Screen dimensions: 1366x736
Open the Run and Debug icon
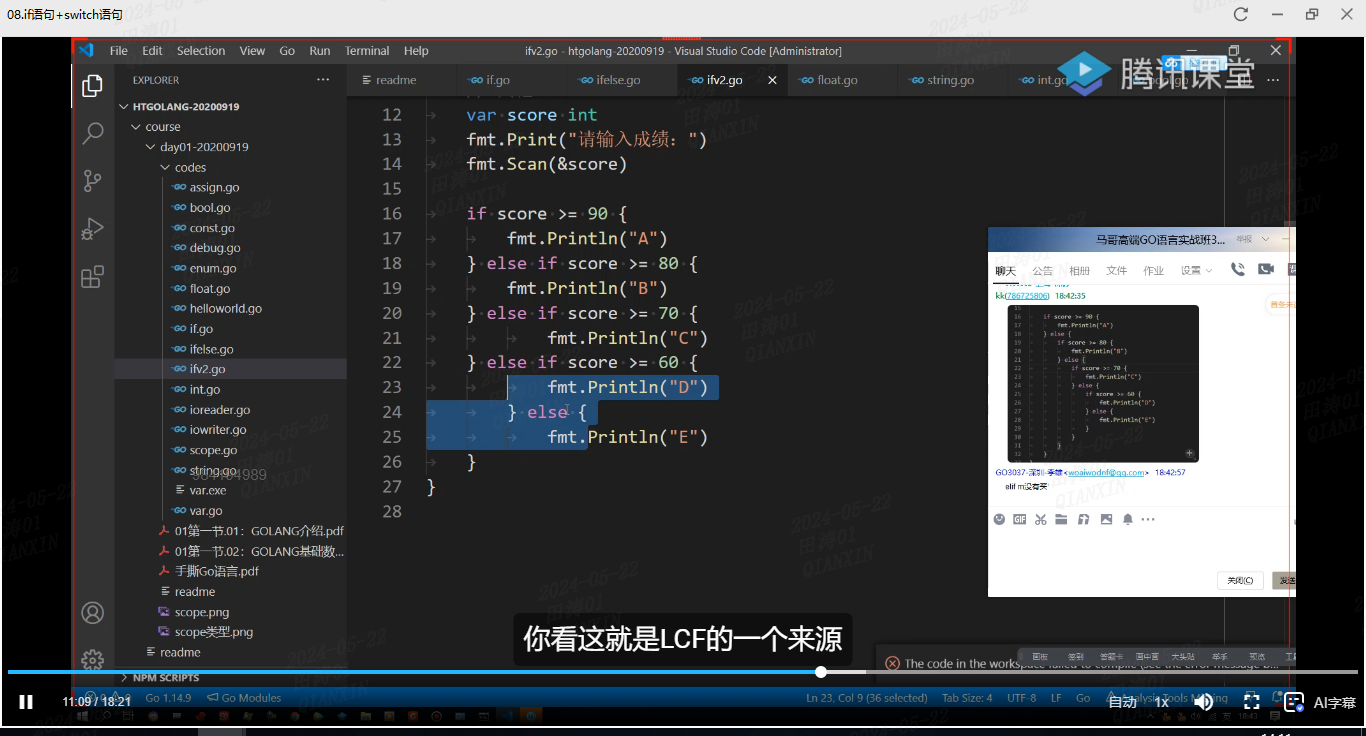tap(92, 228)
